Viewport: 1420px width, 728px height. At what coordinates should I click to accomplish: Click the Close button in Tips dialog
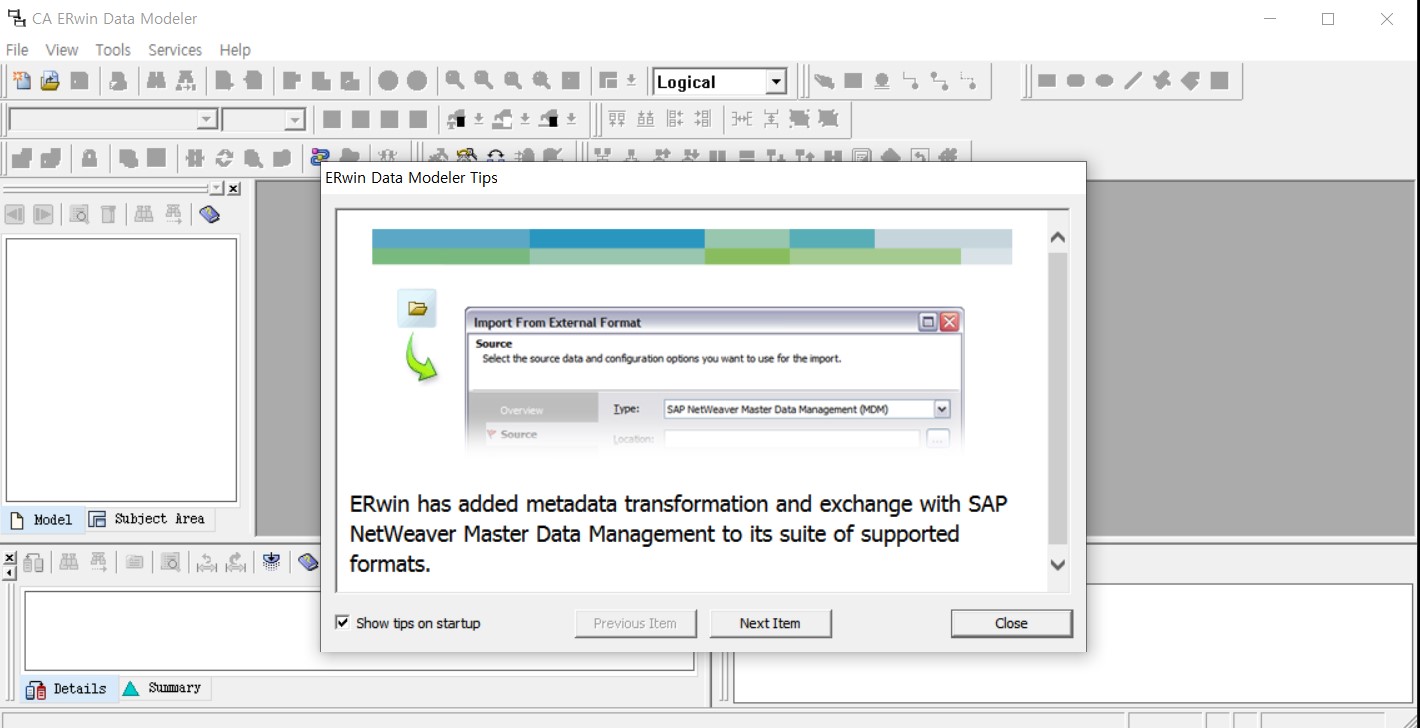(x=1011, y=623)
